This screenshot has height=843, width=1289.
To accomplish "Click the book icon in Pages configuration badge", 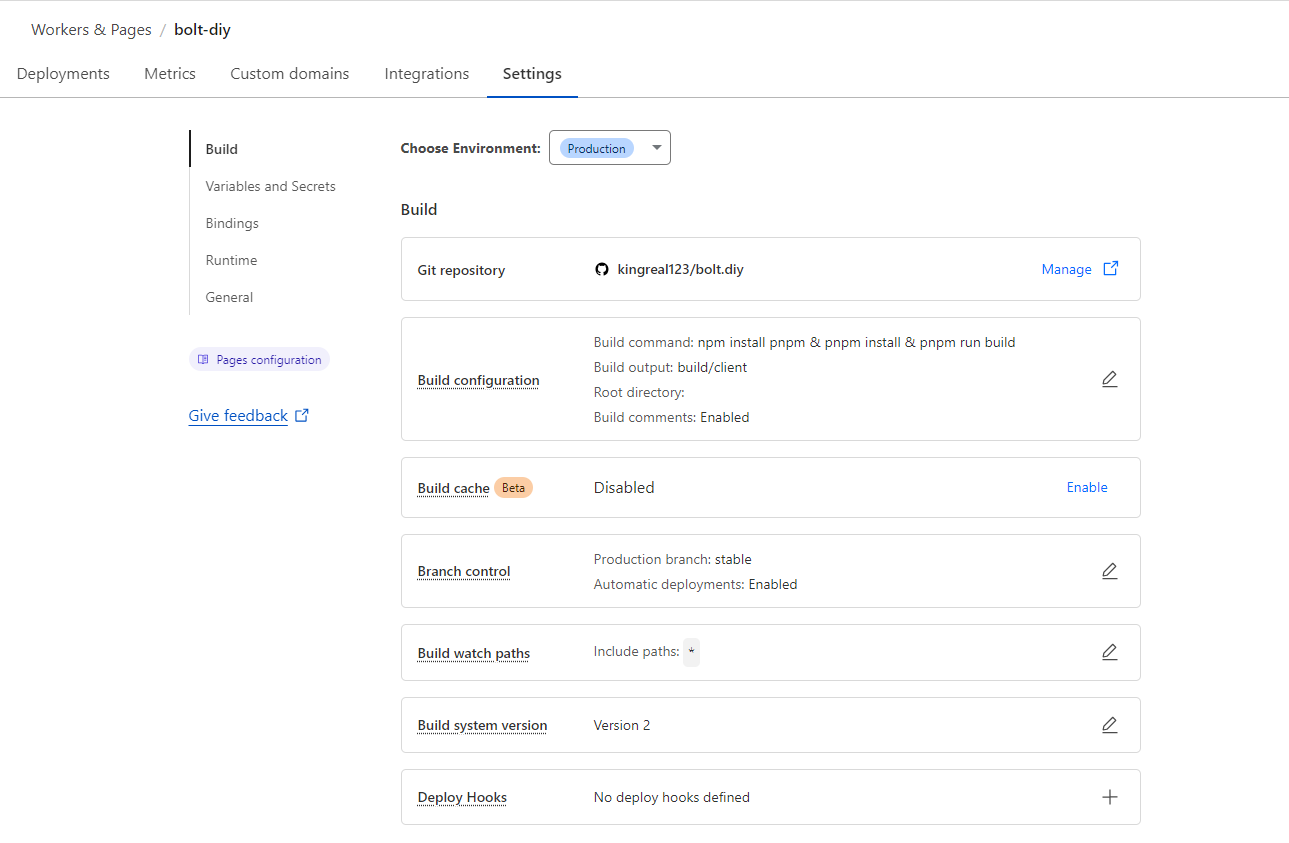I will [x=203, y=360].
